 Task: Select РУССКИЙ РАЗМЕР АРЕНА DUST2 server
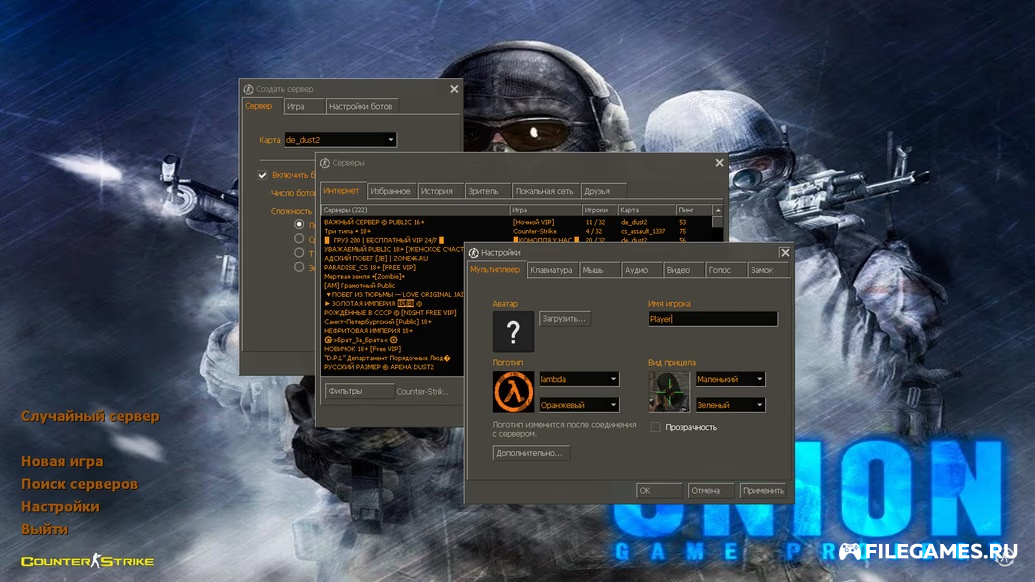[x=393, y=367]
